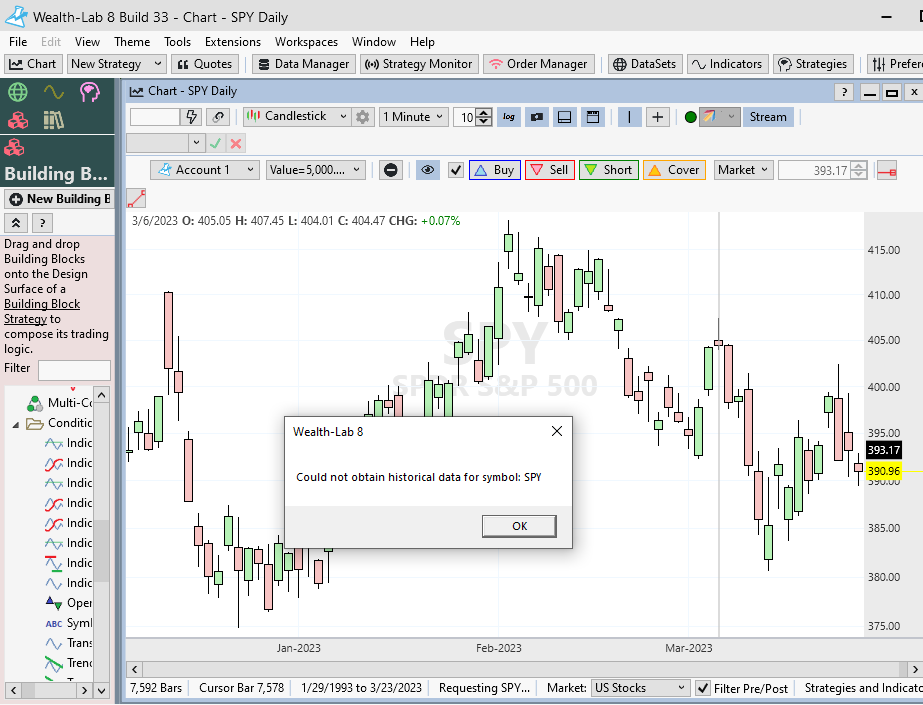Toggle log scale button
Screen dimensions: 923x705
click(509, 117)
